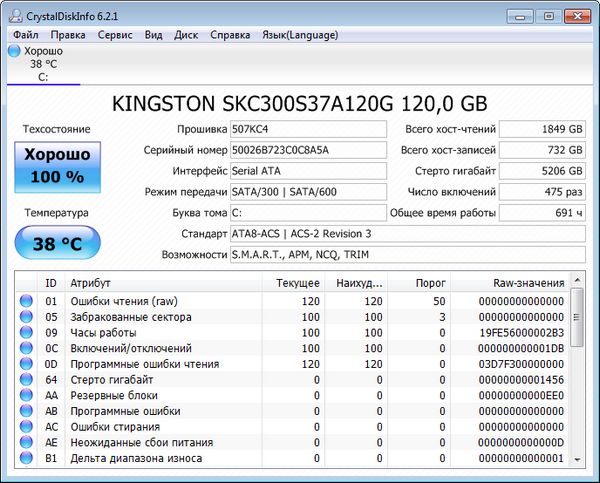Click the Хорошо 100 % health status button
The width and height of the screenshot is (600, 483).
(56, 166)
